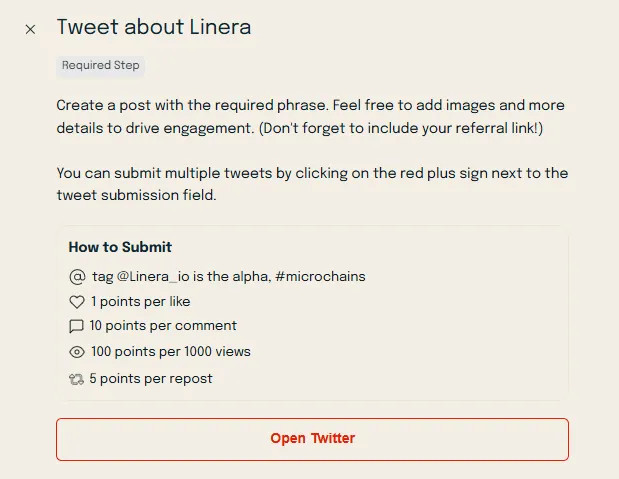Click the comment speech bubble icon

(x=76, y=326)
